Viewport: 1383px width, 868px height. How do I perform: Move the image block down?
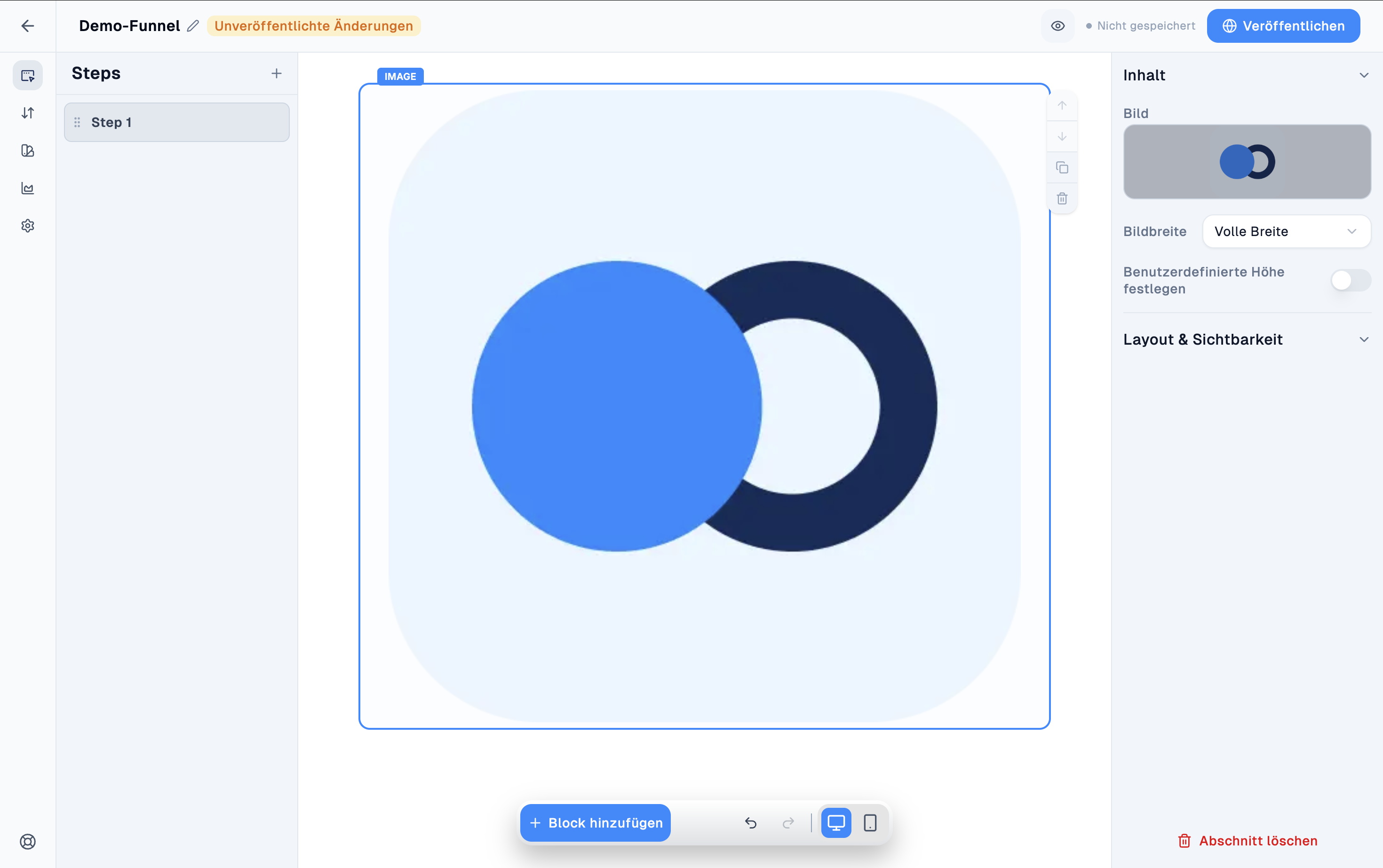coord(1062,137)
